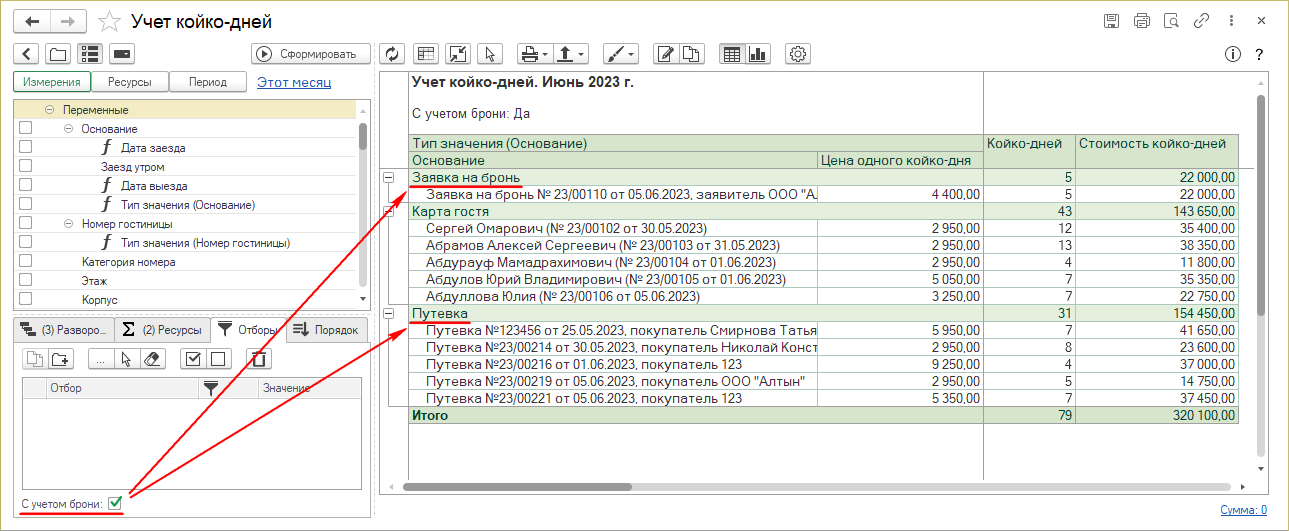Switch report to chart view
The width and height of the screenshot is (1289, 531).
coord(757,54)
